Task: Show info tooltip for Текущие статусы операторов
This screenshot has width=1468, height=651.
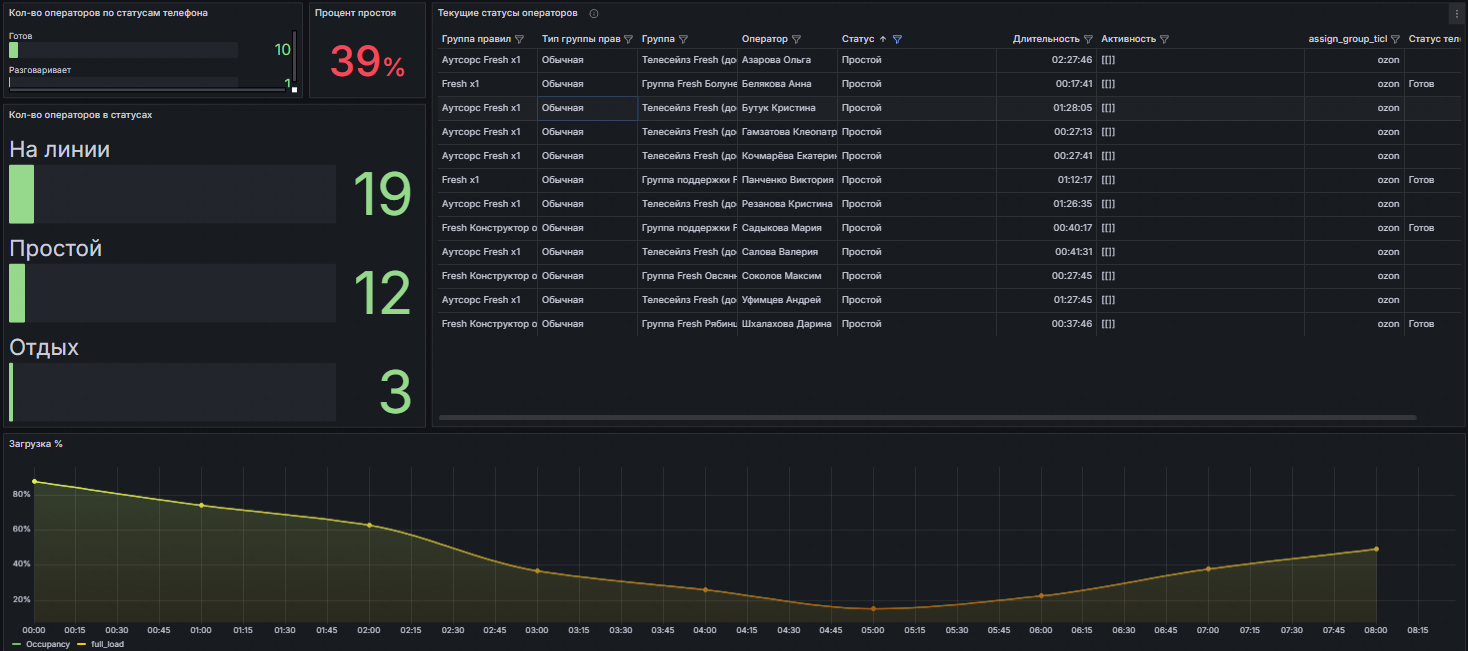Action: 594,14
